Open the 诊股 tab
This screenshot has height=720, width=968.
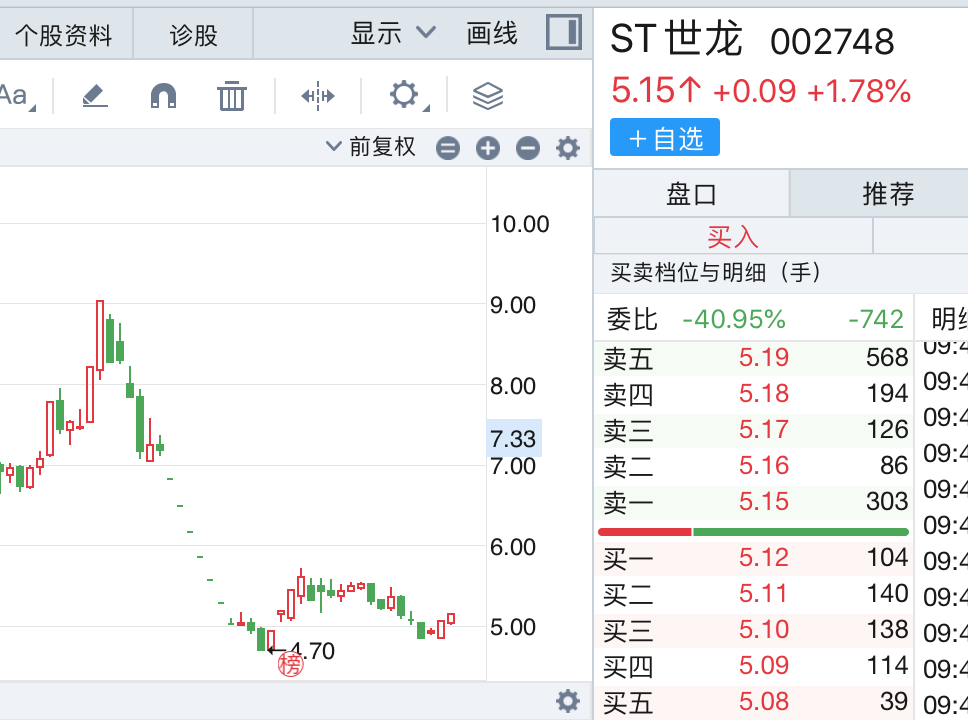click(x=193, y=36)
